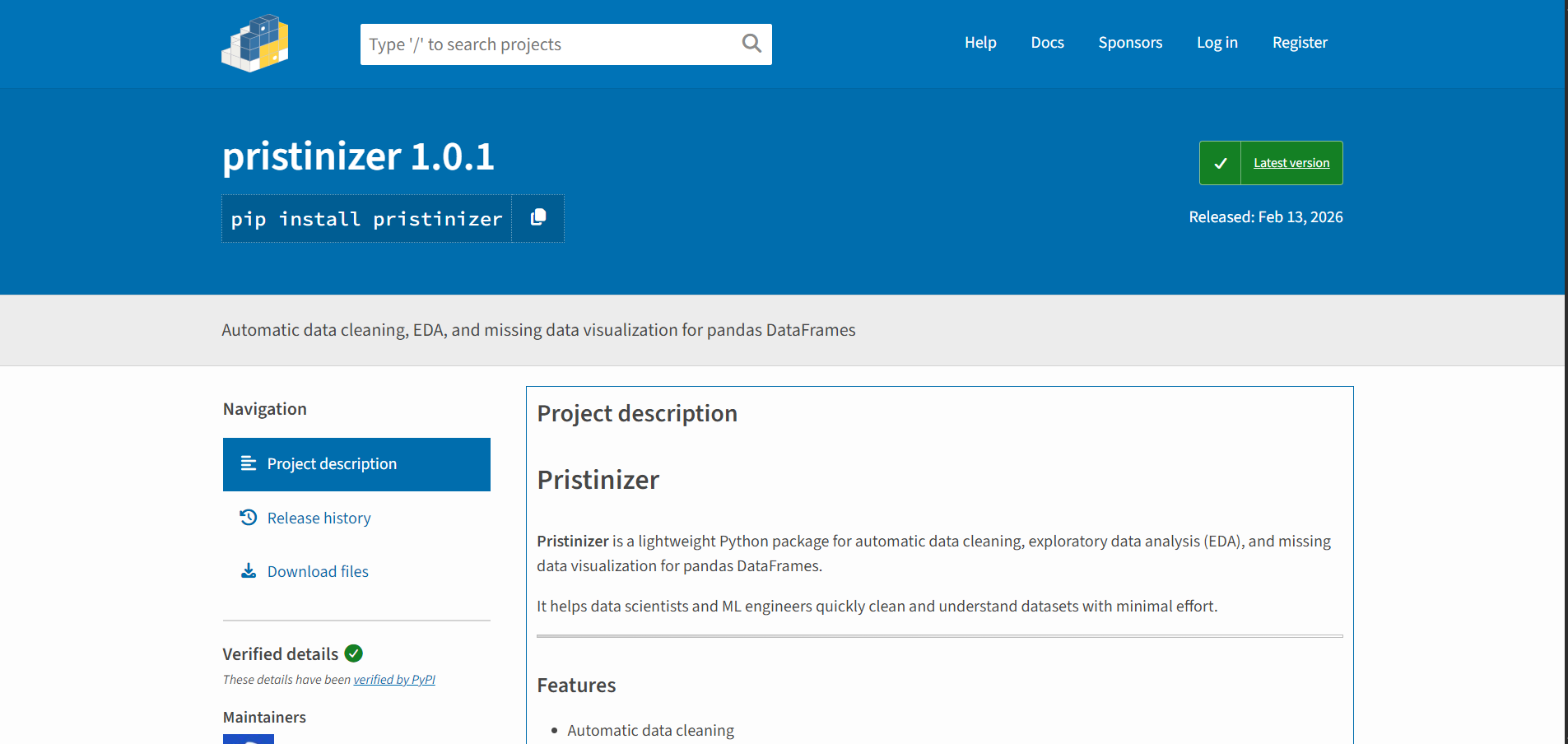Click the search magnifier icon
This screenshot has width=1568, height=744.
[x=751, y=44]
